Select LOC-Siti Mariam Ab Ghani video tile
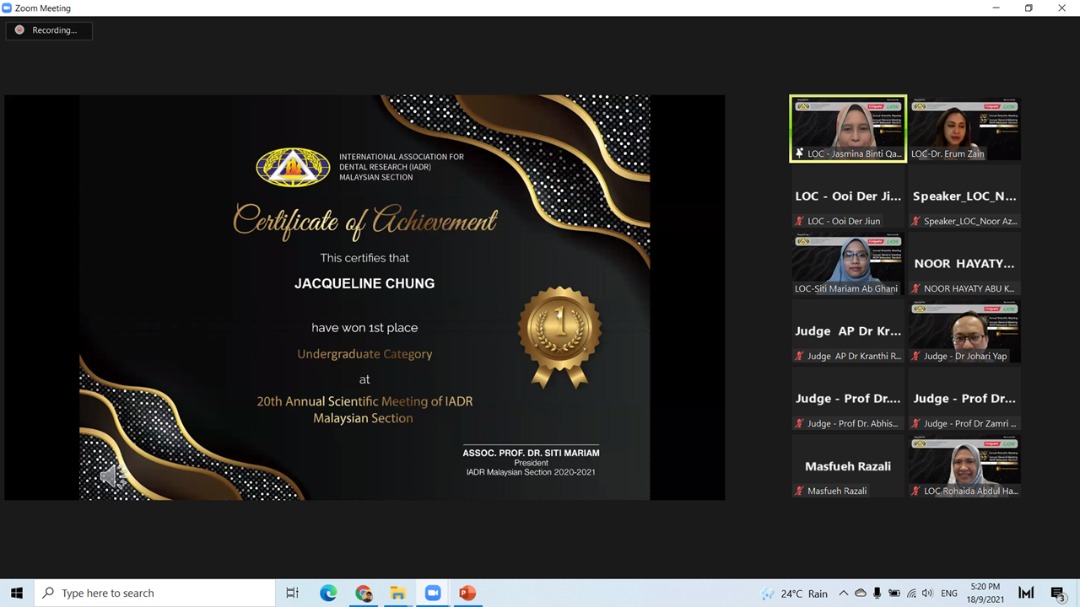This screenshot has height=607, width=1080. (x=848, y=264)
